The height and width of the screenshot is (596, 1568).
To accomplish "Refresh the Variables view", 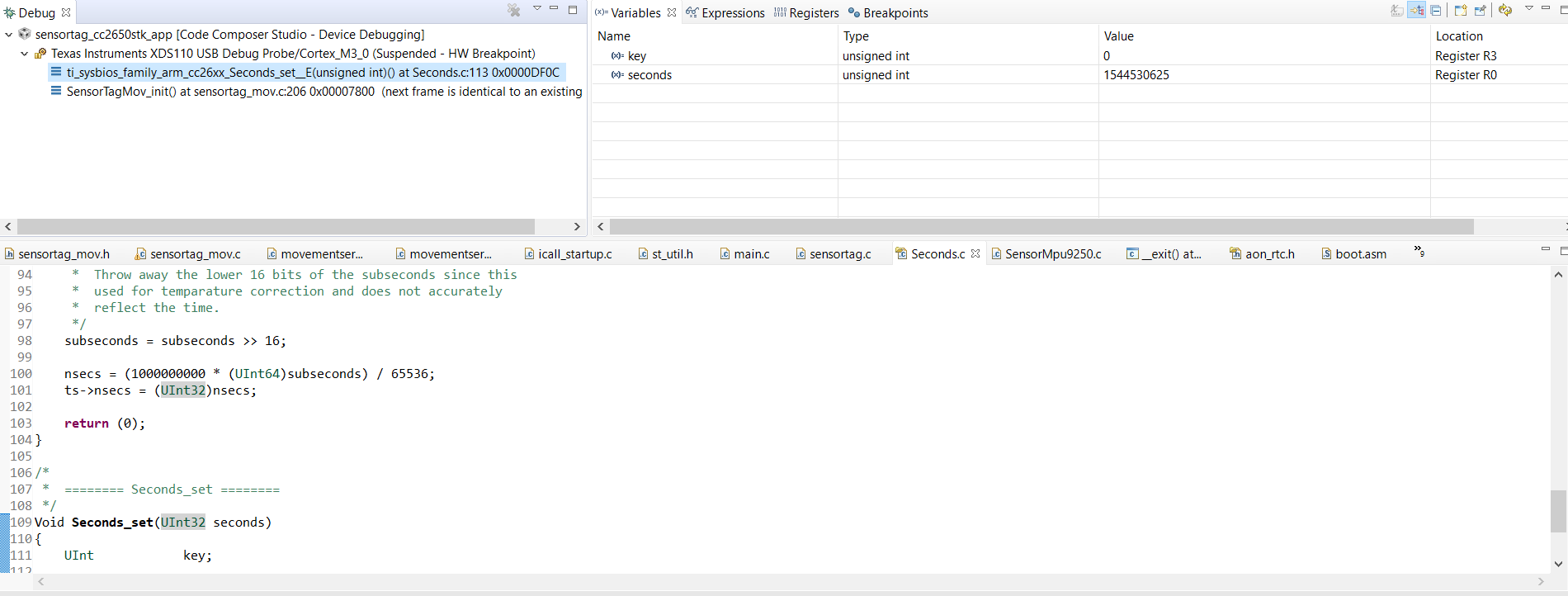I will coord(1505,11).
